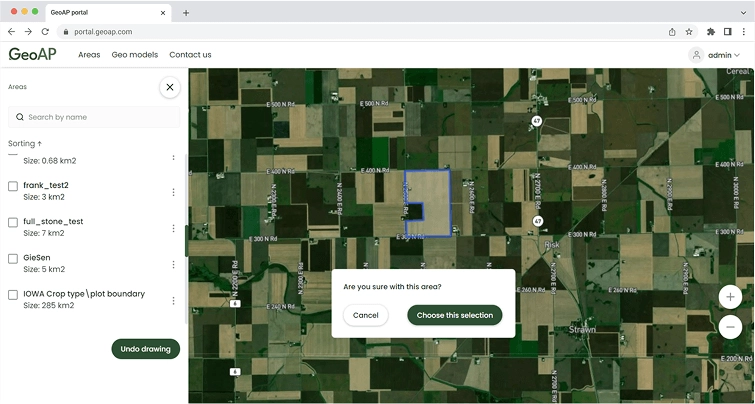Check the IOWA Crop type checkbox
Screen dimensions: 755x404
coord(13,295)
